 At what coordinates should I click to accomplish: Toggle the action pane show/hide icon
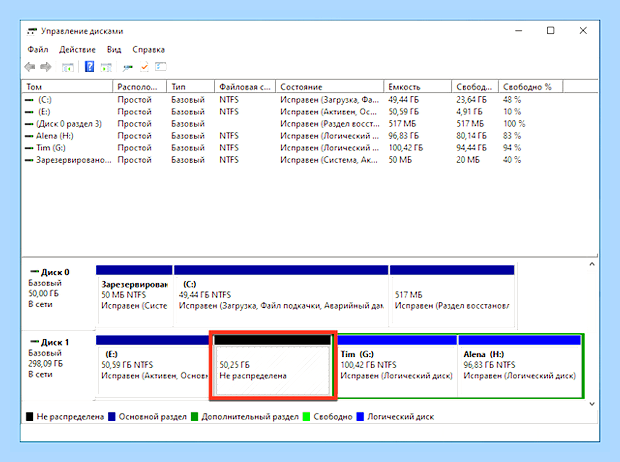point(106,67)
